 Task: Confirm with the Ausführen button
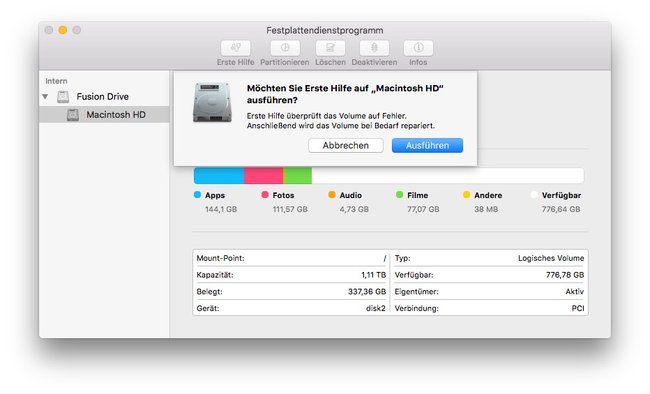click(427, 146)
